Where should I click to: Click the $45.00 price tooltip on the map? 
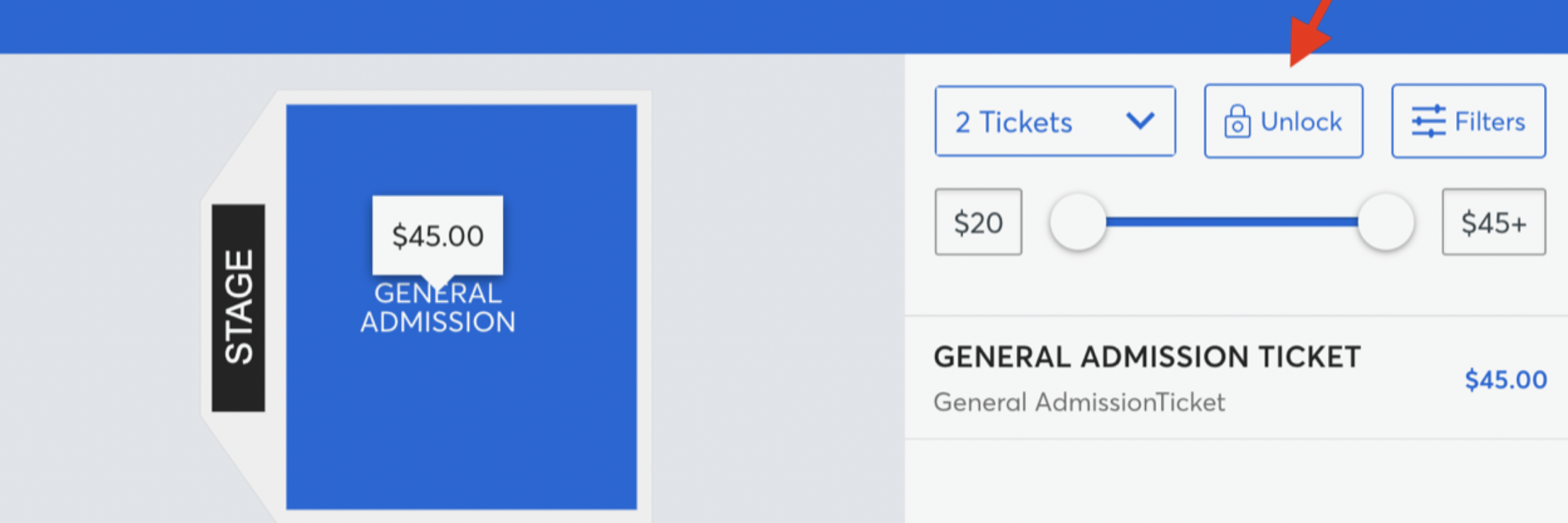[438, 235]
